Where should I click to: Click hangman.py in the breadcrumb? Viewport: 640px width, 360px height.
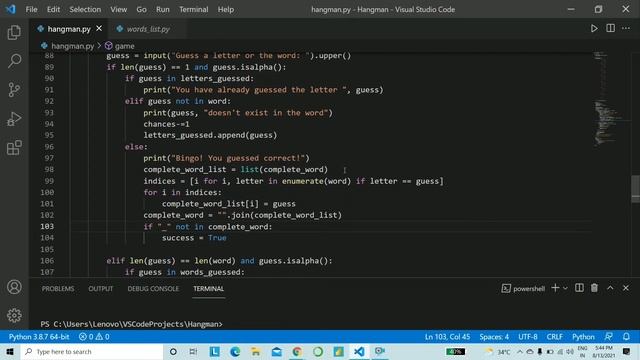point(72,46)
